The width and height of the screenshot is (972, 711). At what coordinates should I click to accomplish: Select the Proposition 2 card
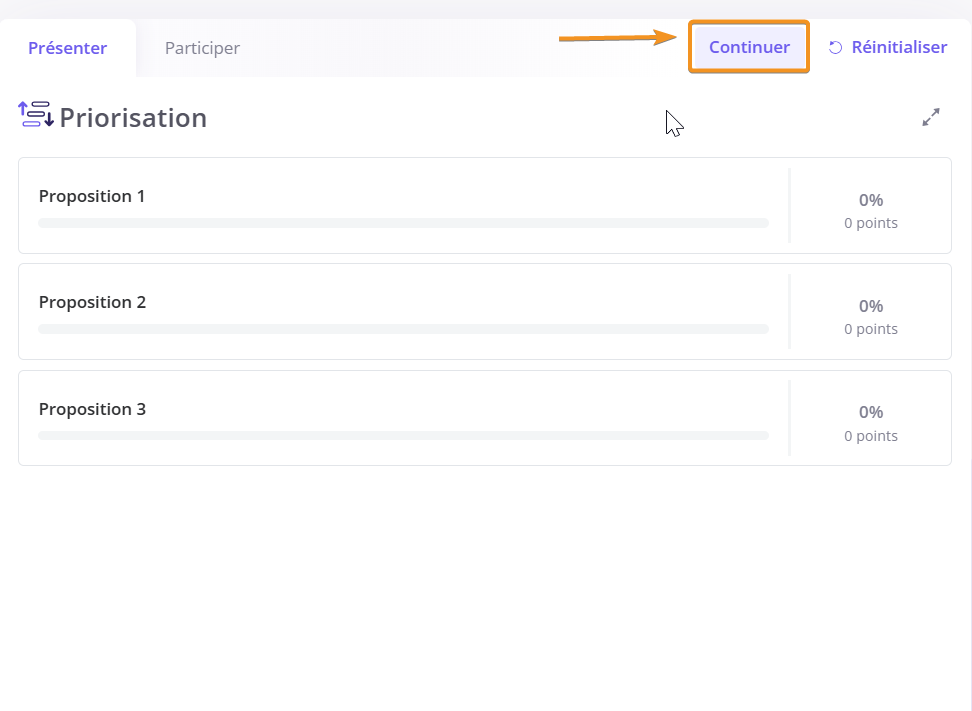coord(485,312)
